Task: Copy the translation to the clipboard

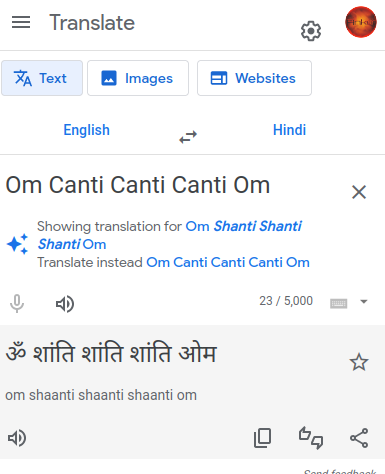Action: point(262,438)
